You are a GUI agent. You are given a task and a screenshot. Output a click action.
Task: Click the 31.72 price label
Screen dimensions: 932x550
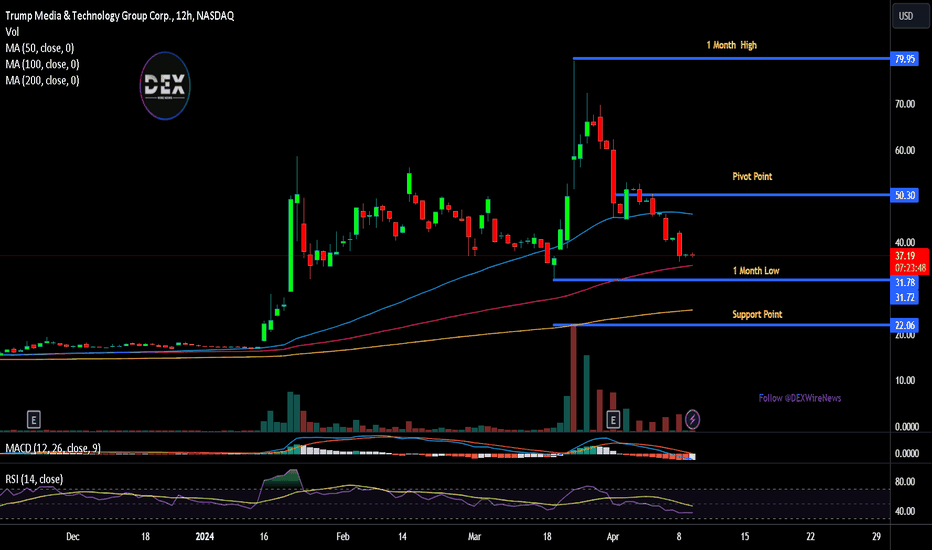coord(905,297)
